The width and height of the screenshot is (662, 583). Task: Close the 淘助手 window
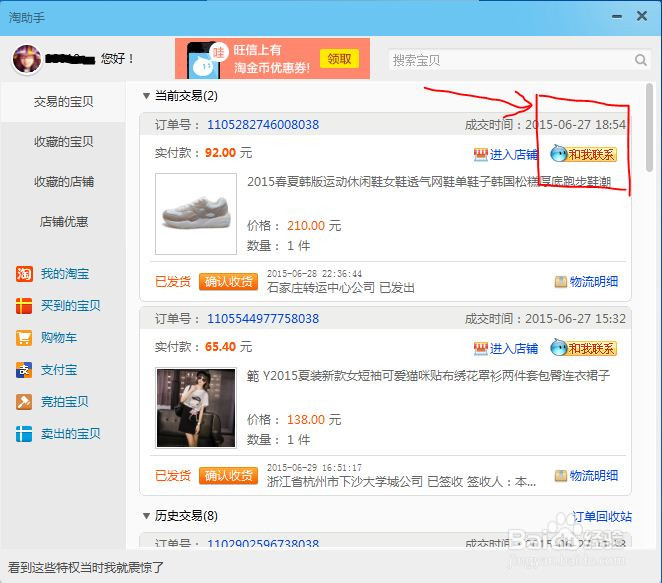[x=642, y=16]
